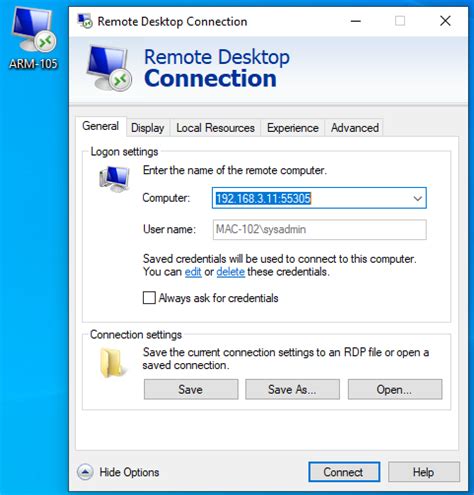474x495 pixels.
Task: Click the Open... button
Action: (x=395, y=389)
